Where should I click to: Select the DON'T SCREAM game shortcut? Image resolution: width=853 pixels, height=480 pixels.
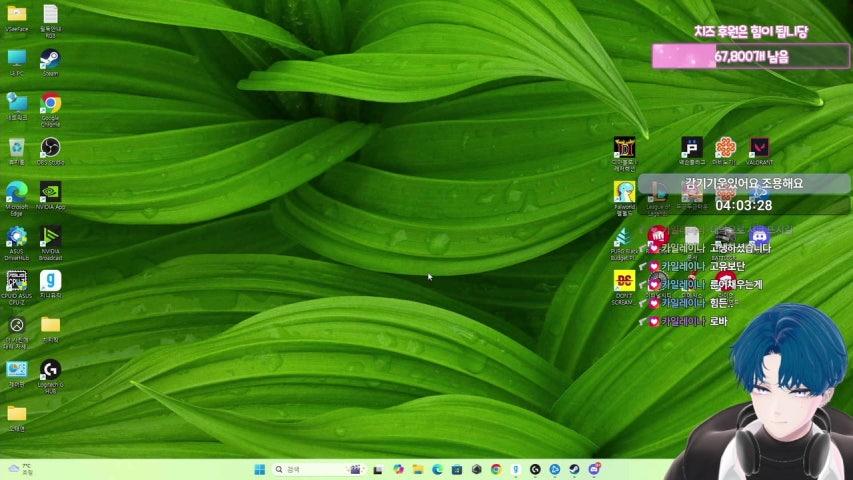[624, 281]
